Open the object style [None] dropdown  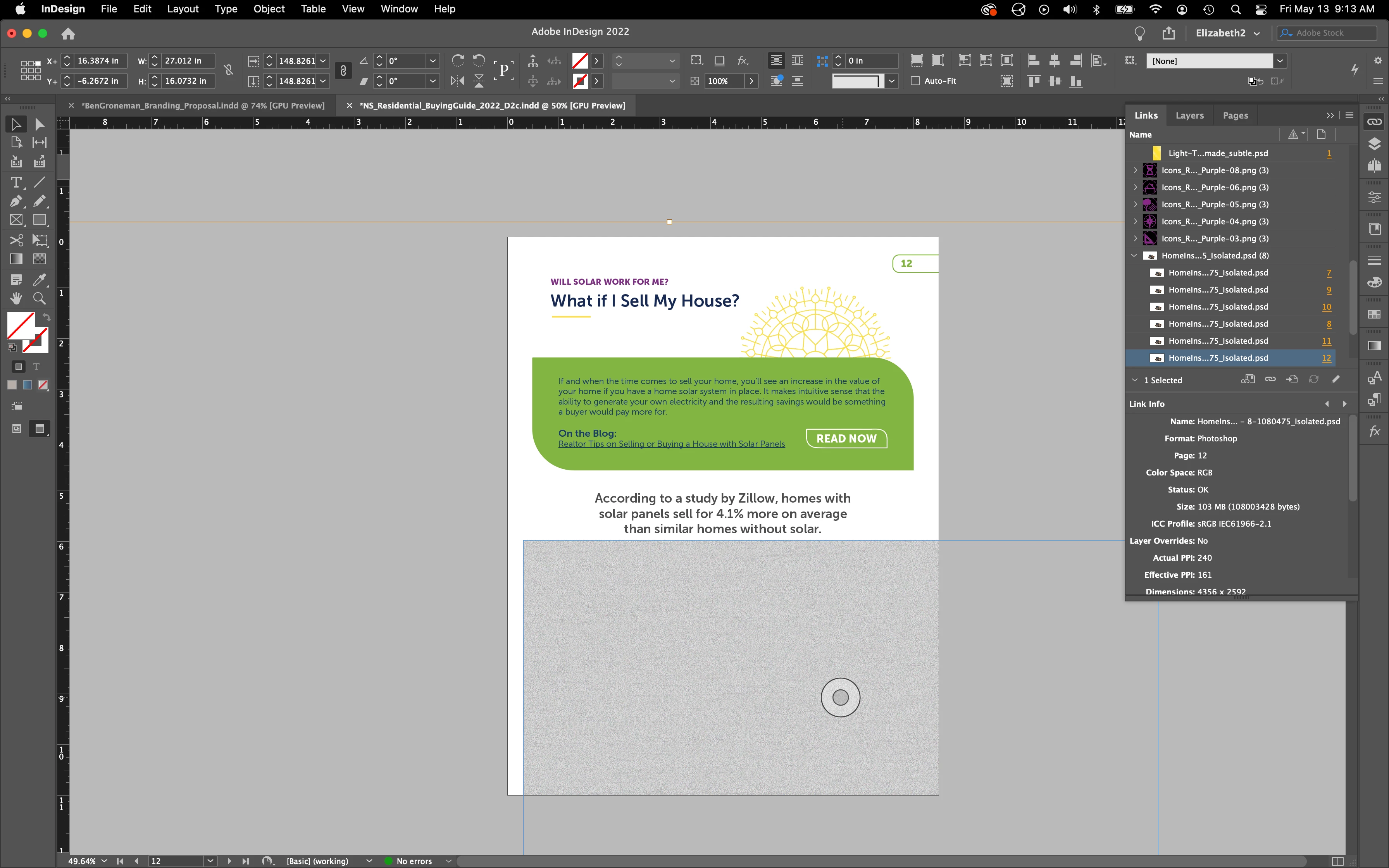tap(1279, 61)
